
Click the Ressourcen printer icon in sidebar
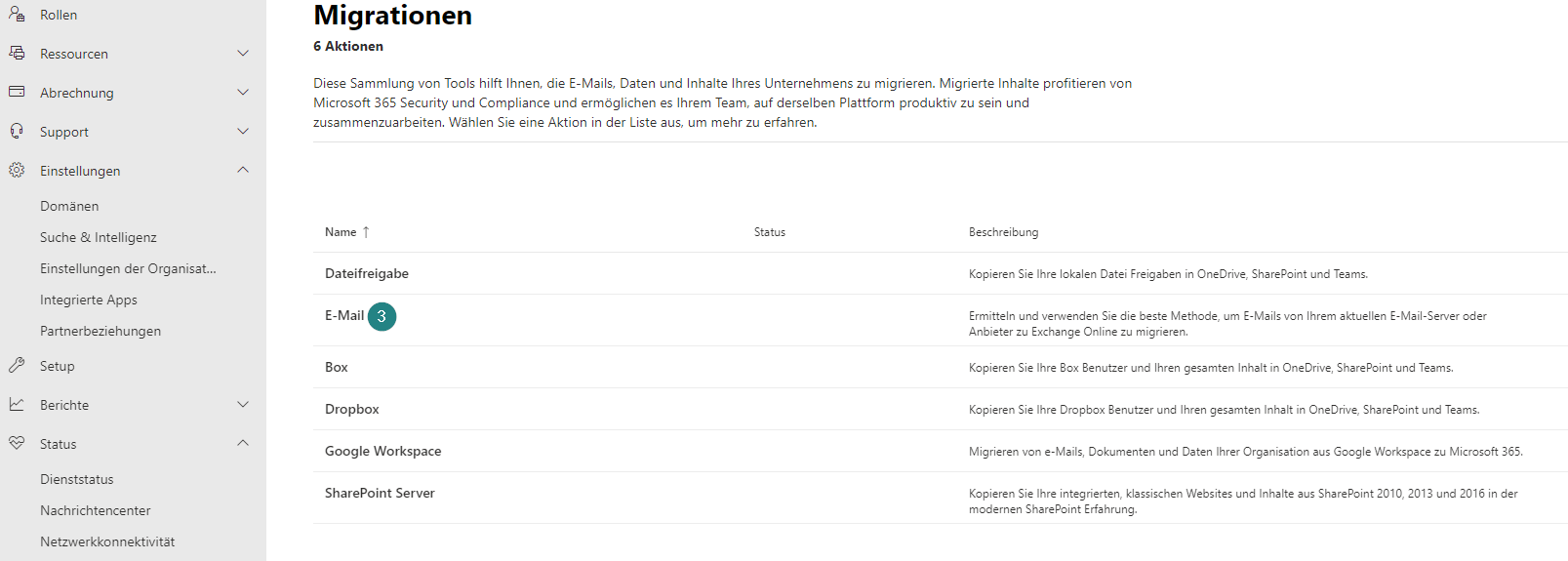click(x=17, y=53)
